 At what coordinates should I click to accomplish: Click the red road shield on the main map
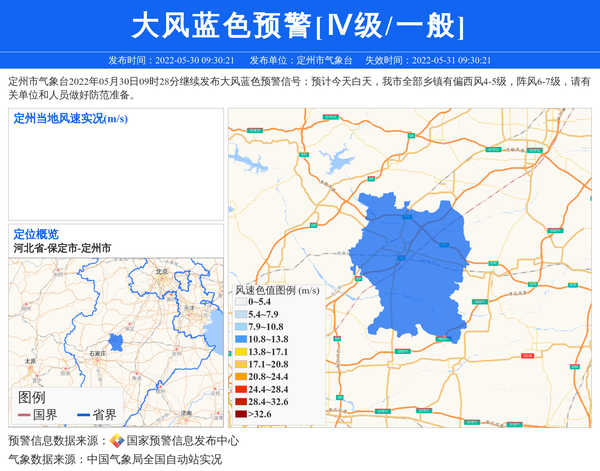pyautogui.click(x=527, y=356)
